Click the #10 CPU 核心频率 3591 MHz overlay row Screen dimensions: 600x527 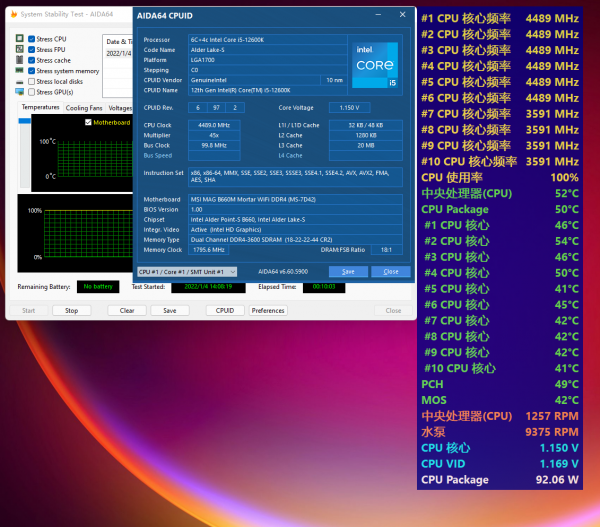pos(500,162)
